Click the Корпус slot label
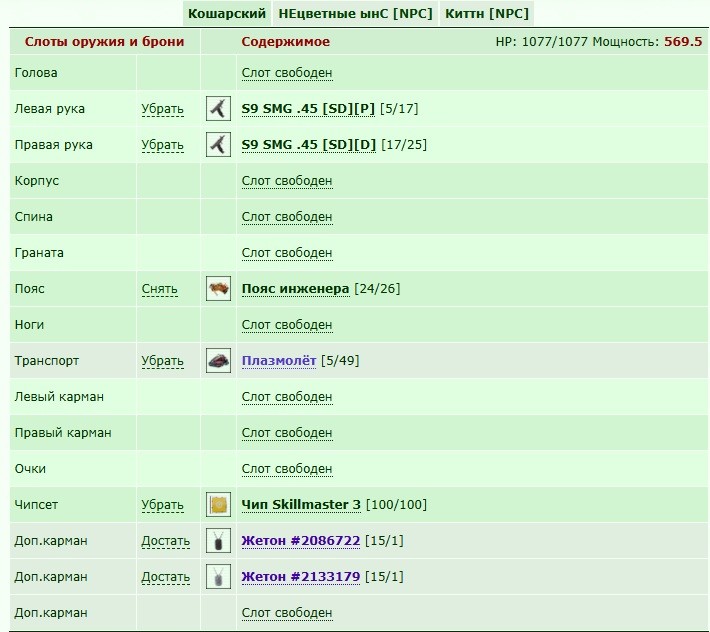Image resolution: width=710 pixels, height=632 pixels. tap(37, 181)
